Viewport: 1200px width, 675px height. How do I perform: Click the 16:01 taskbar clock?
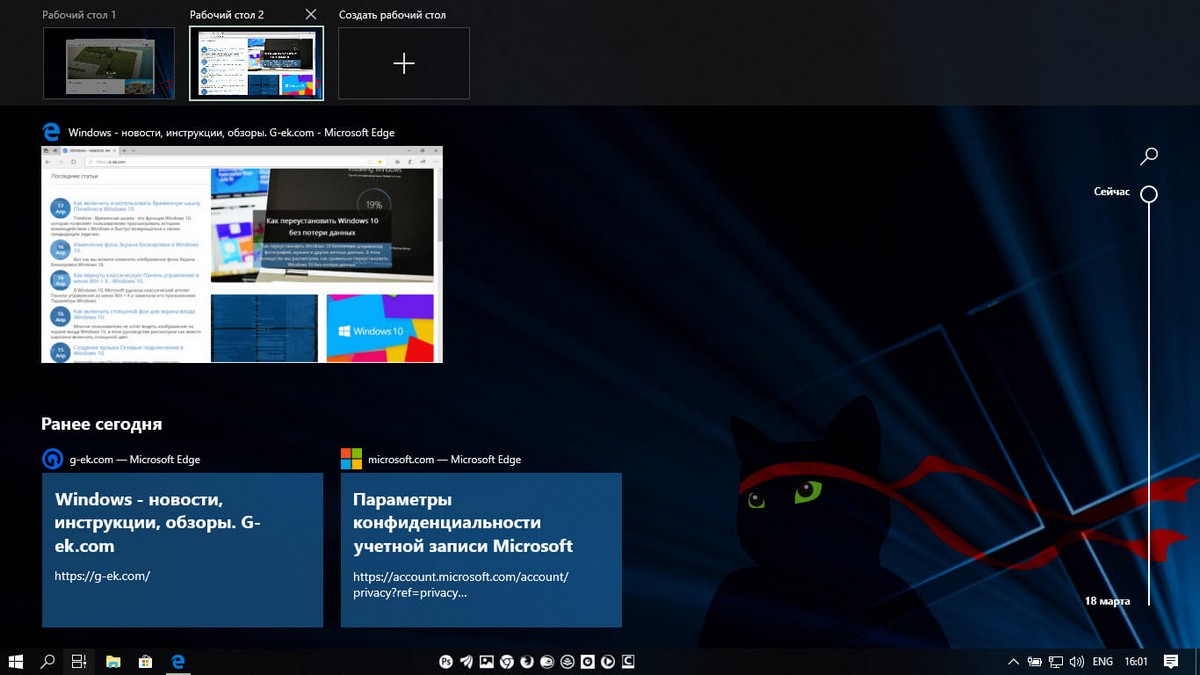coord(1135,662)
